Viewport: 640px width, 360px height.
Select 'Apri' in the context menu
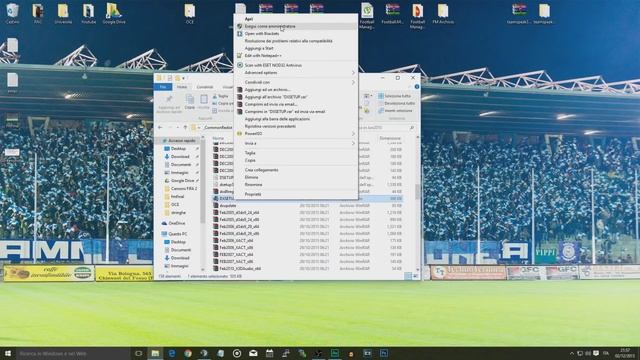pyautogui.click(x=249, y=19)
